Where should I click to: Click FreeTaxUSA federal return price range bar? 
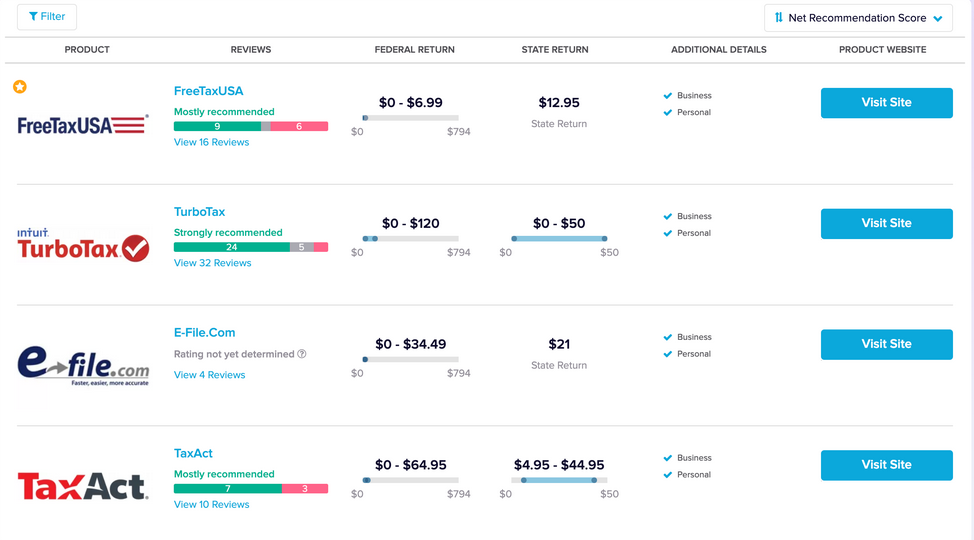(411, 117)
